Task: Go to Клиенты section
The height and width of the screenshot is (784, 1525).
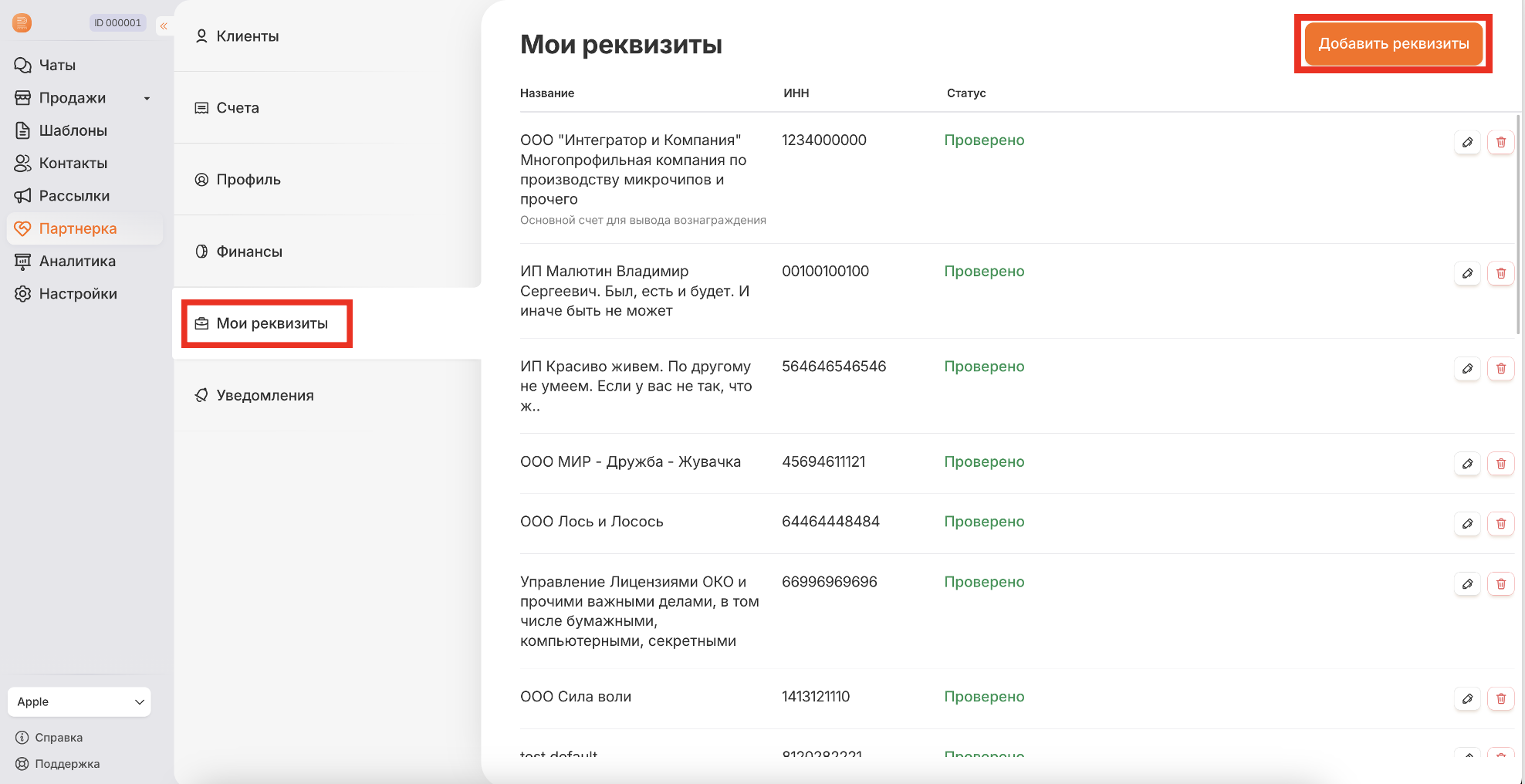Action: (247, 36)
